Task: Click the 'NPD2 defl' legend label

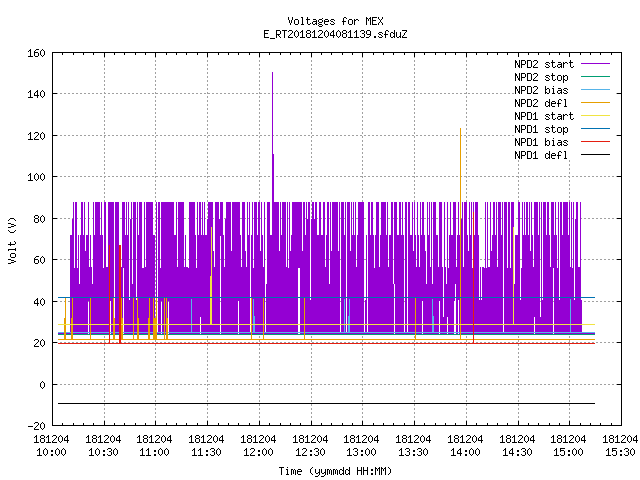Action: pos(541,103)
